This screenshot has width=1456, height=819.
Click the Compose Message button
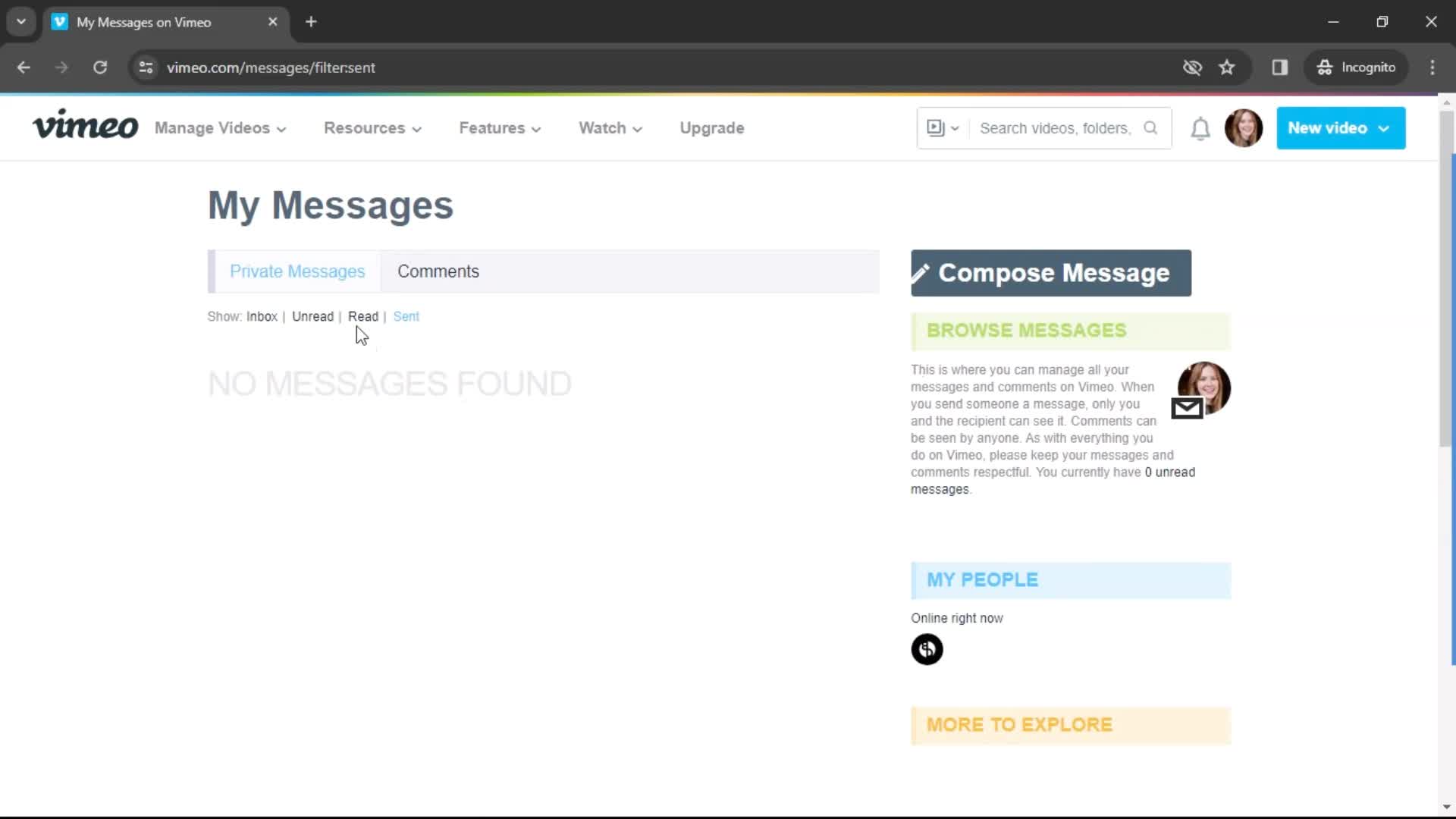pyautogui.click(x=1050, y=272)
